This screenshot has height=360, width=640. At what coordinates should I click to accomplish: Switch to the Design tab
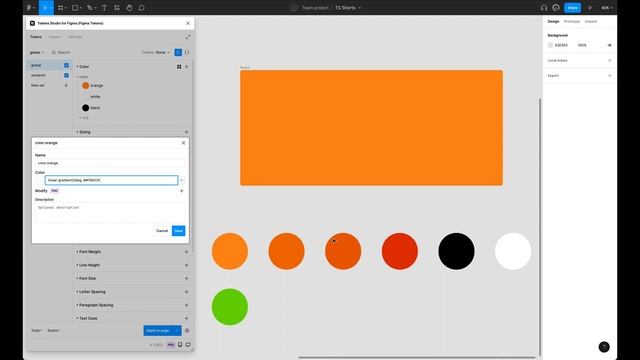(553, 21)
